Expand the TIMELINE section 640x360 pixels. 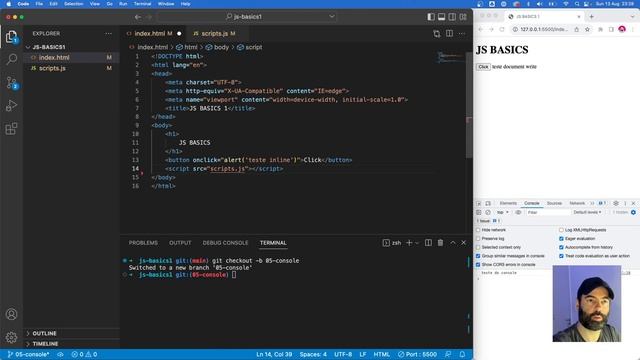[45, 344]
